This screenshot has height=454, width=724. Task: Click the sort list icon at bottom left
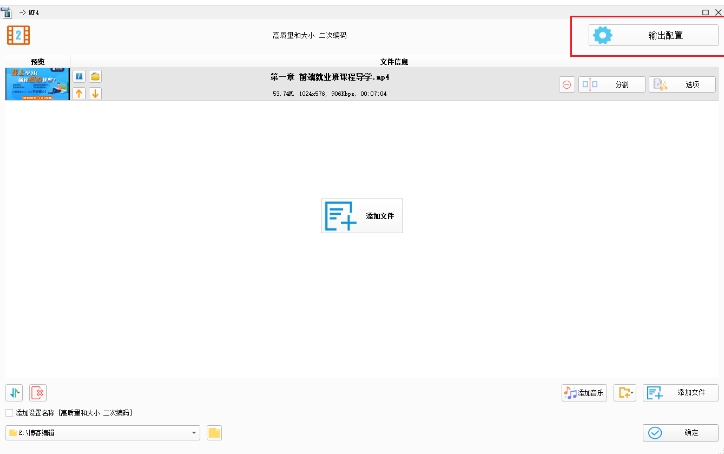coord(14,393)
